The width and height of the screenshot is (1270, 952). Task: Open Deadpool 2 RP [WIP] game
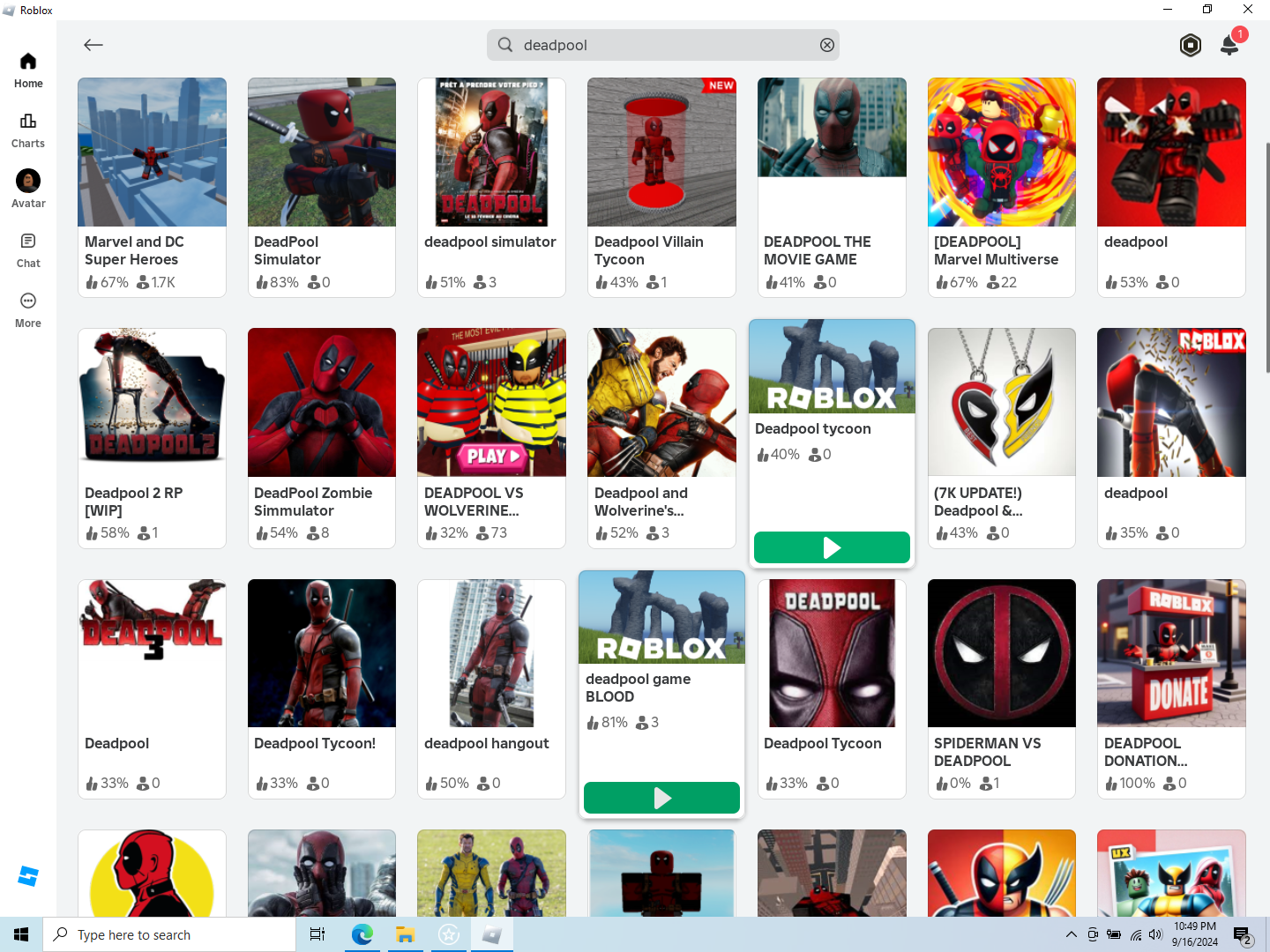coord(152,438)
